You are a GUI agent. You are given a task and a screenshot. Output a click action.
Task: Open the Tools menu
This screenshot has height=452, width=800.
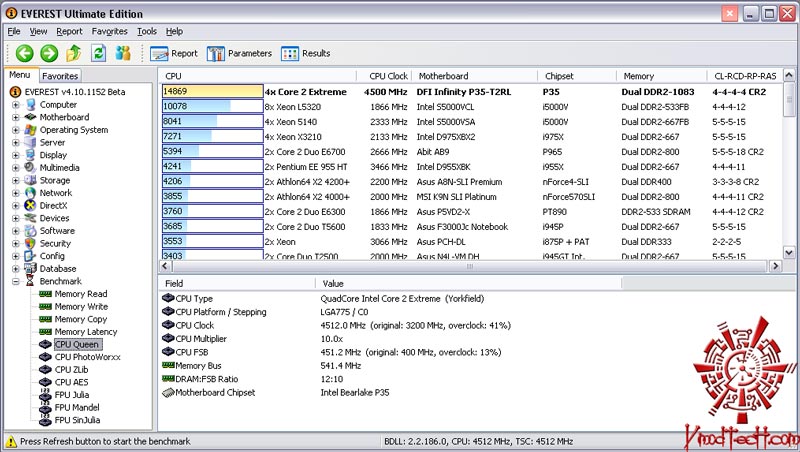147,31
